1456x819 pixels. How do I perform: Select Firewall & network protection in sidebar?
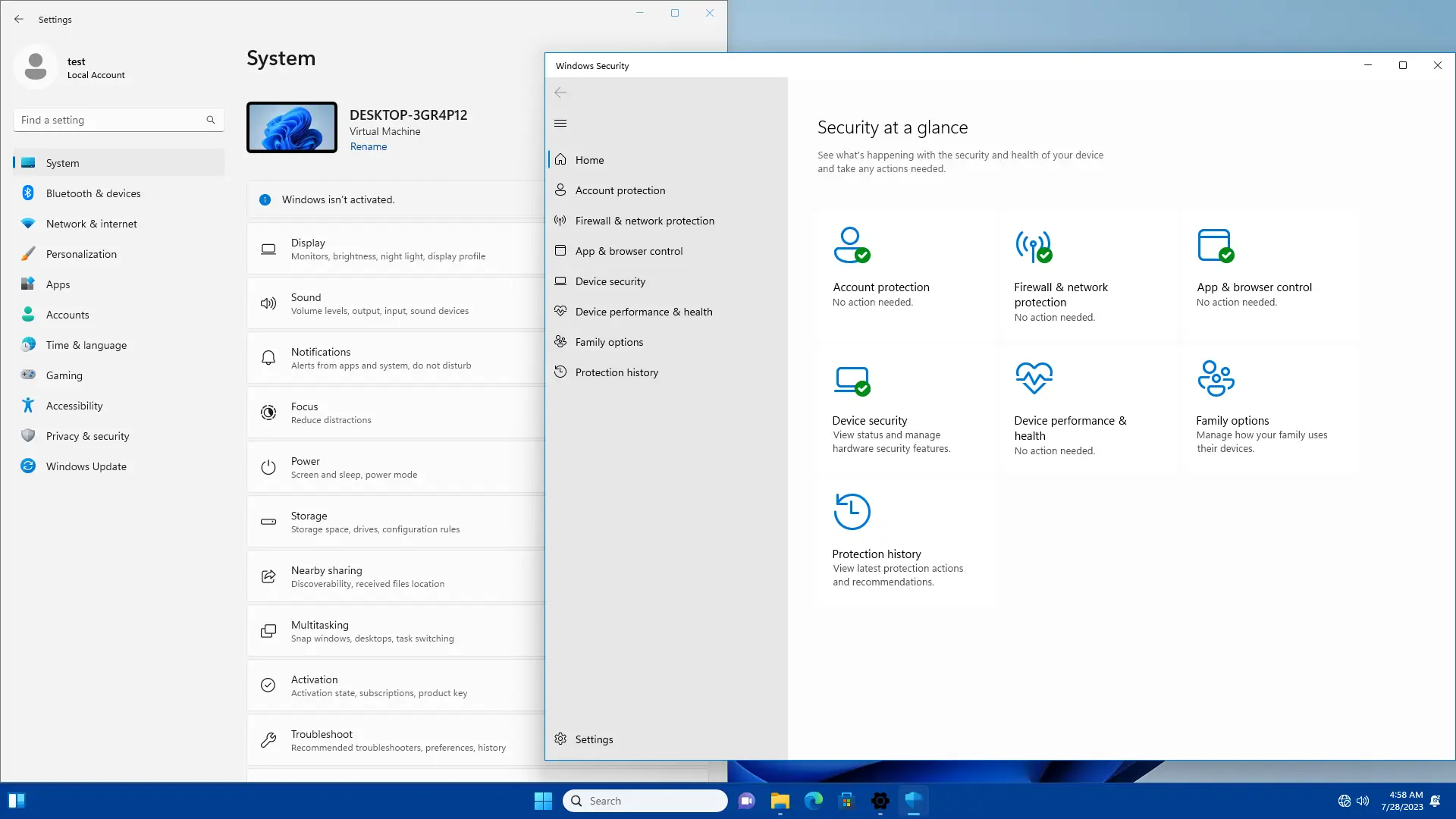(x=644, y=221)
